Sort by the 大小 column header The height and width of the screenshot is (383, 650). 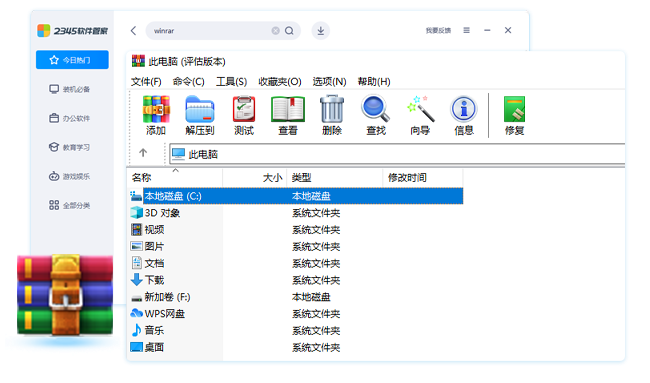(255, 178)
